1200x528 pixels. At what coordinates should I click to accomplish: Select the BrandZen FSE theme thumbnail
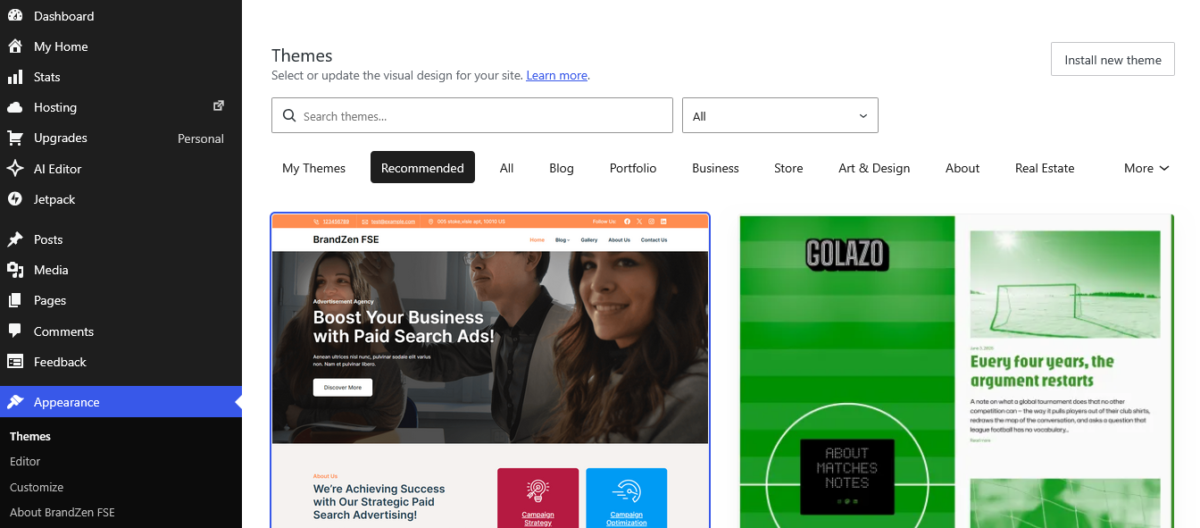pyautogui.click(x=490, y=370)
